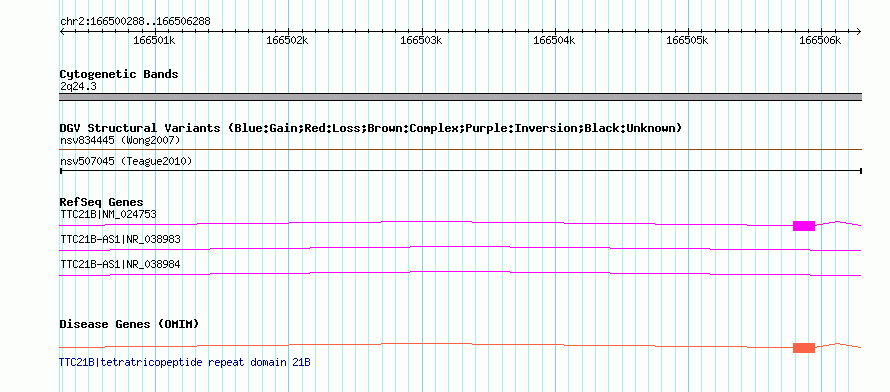This screenshot has height=392, width=890.
Task: Click the nsv834445 (Wong2007) variant label
Action: point(120,140)
